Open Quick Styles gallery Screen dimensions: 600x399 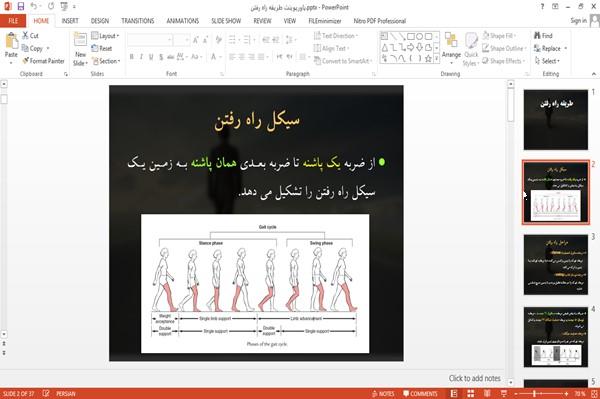coord(471,50)
